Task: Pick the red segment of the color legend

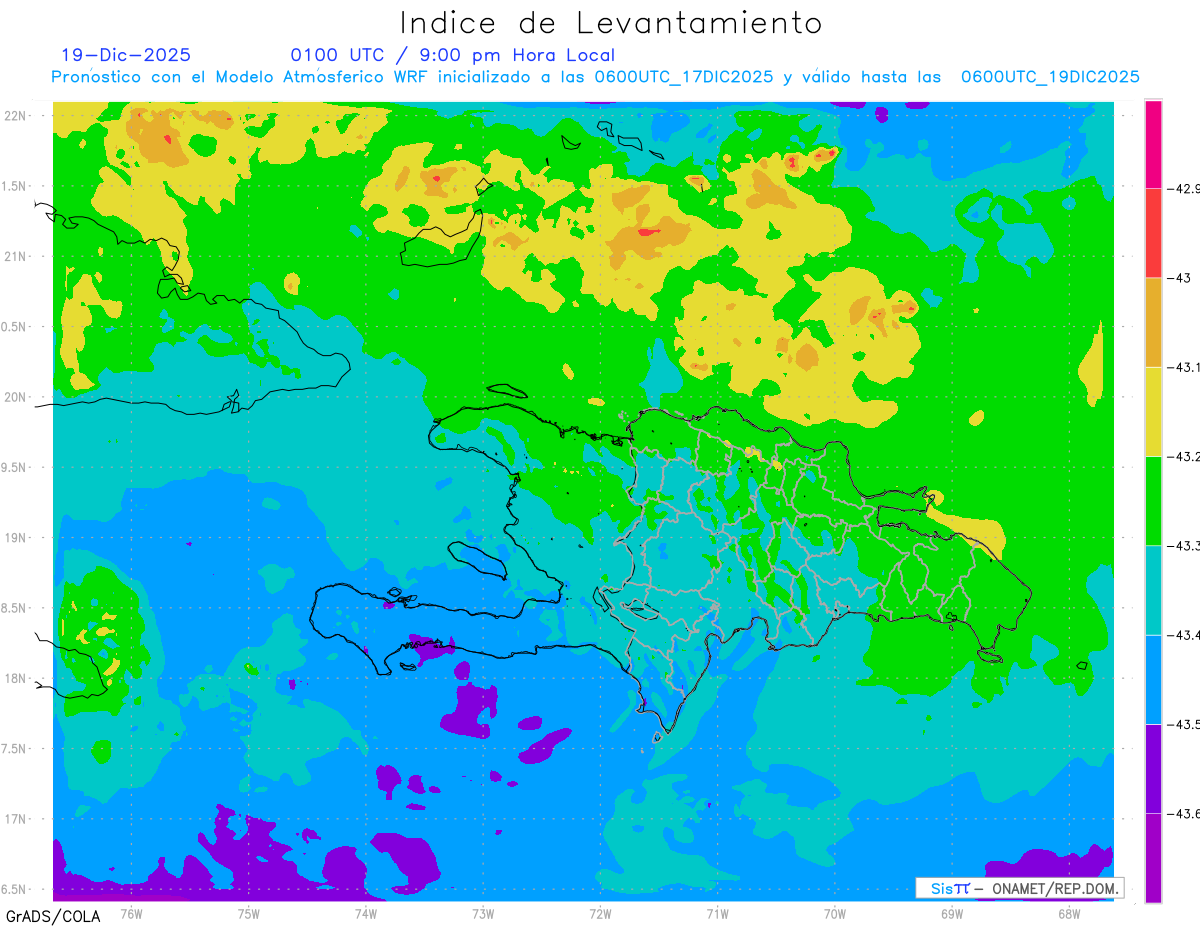Action: click(x=1153, y=233)
